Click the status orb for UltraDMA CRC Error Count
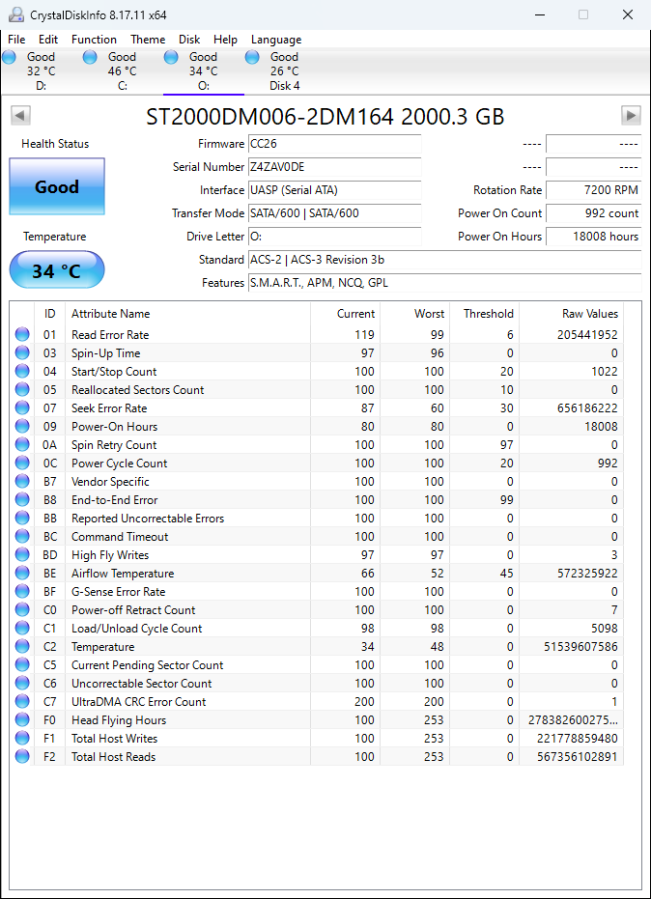The width and height of the screenshot is (651, 899). (22, 701)
